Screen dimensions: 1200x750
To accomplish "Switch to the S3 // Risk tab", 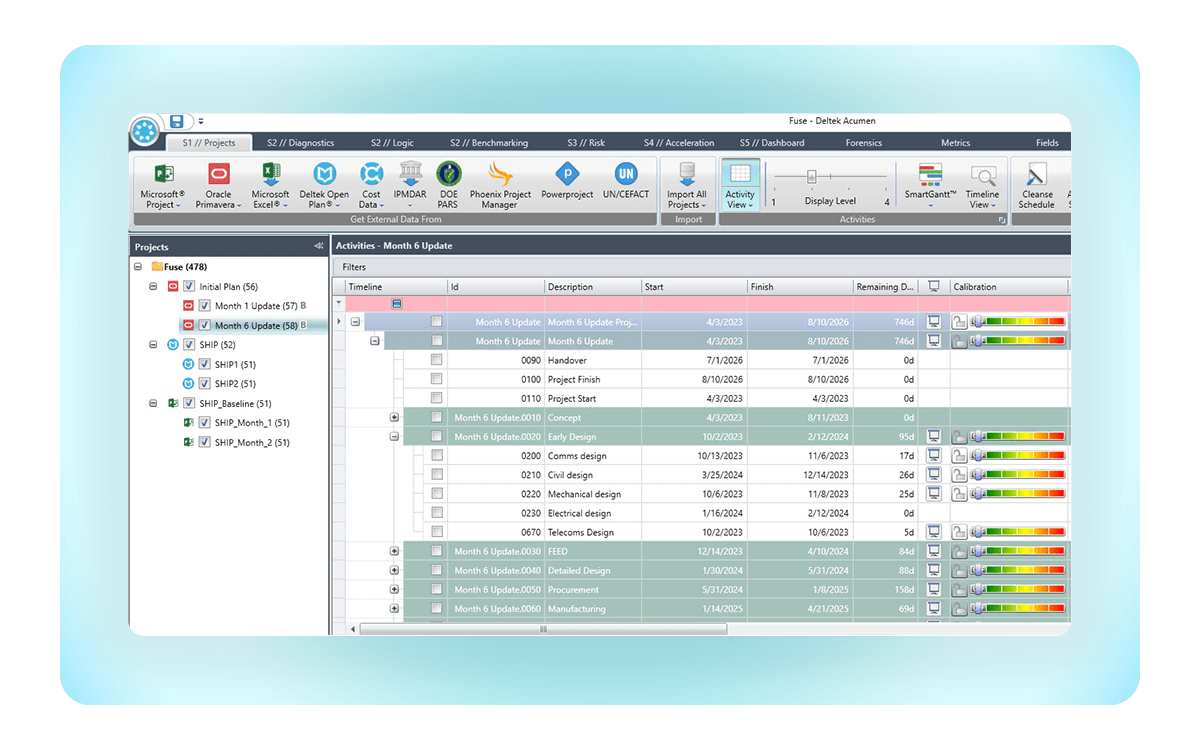I will pyautogui.click(x=585, y=141).
